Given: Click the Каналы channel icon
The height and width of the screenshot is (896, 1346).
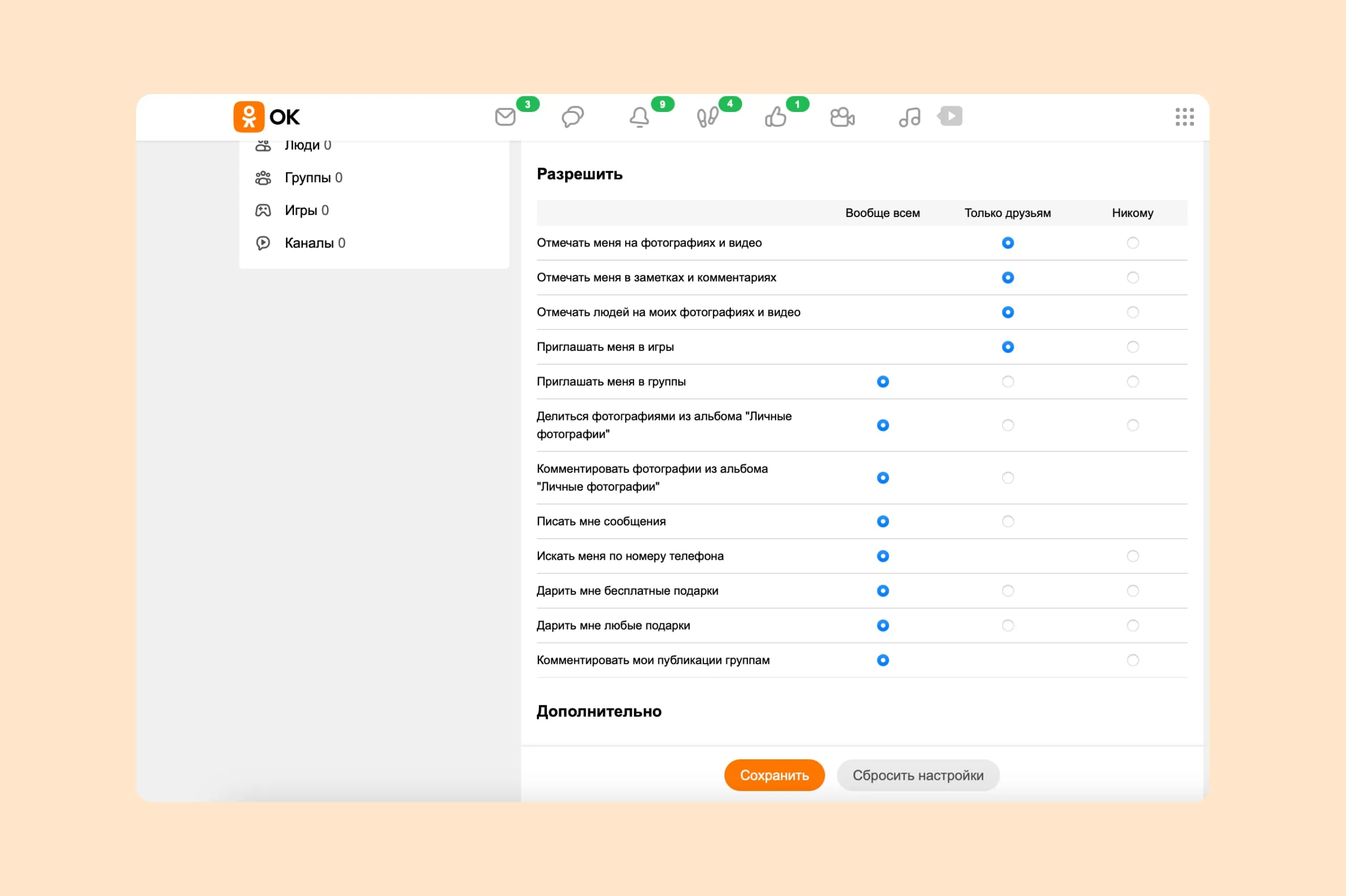Looking at the screenshot, I should tap(263, 243).
